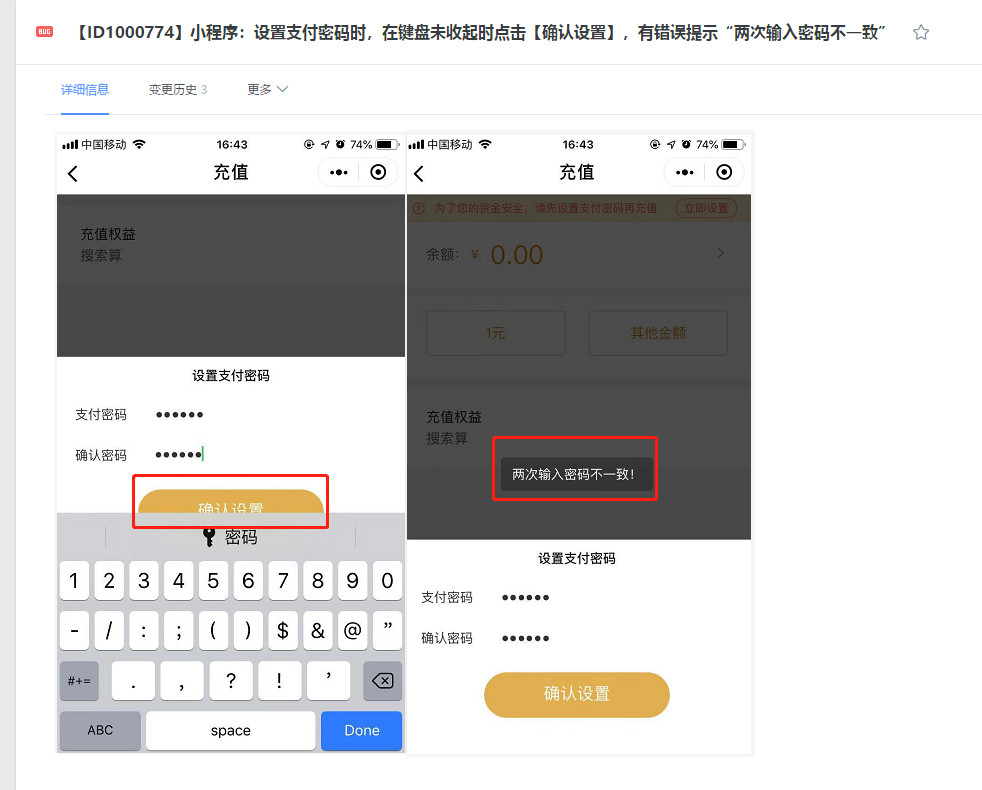Open three-dots menu in right screenshot

(685, 172)
